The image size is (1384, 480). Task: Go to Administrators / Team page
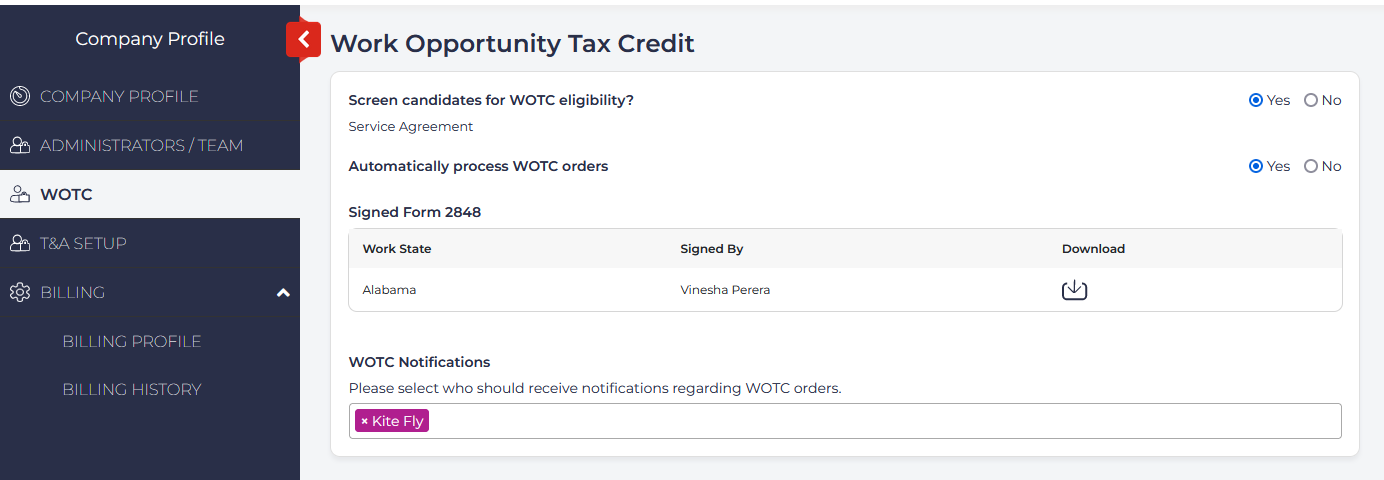(x=141, y=145)
